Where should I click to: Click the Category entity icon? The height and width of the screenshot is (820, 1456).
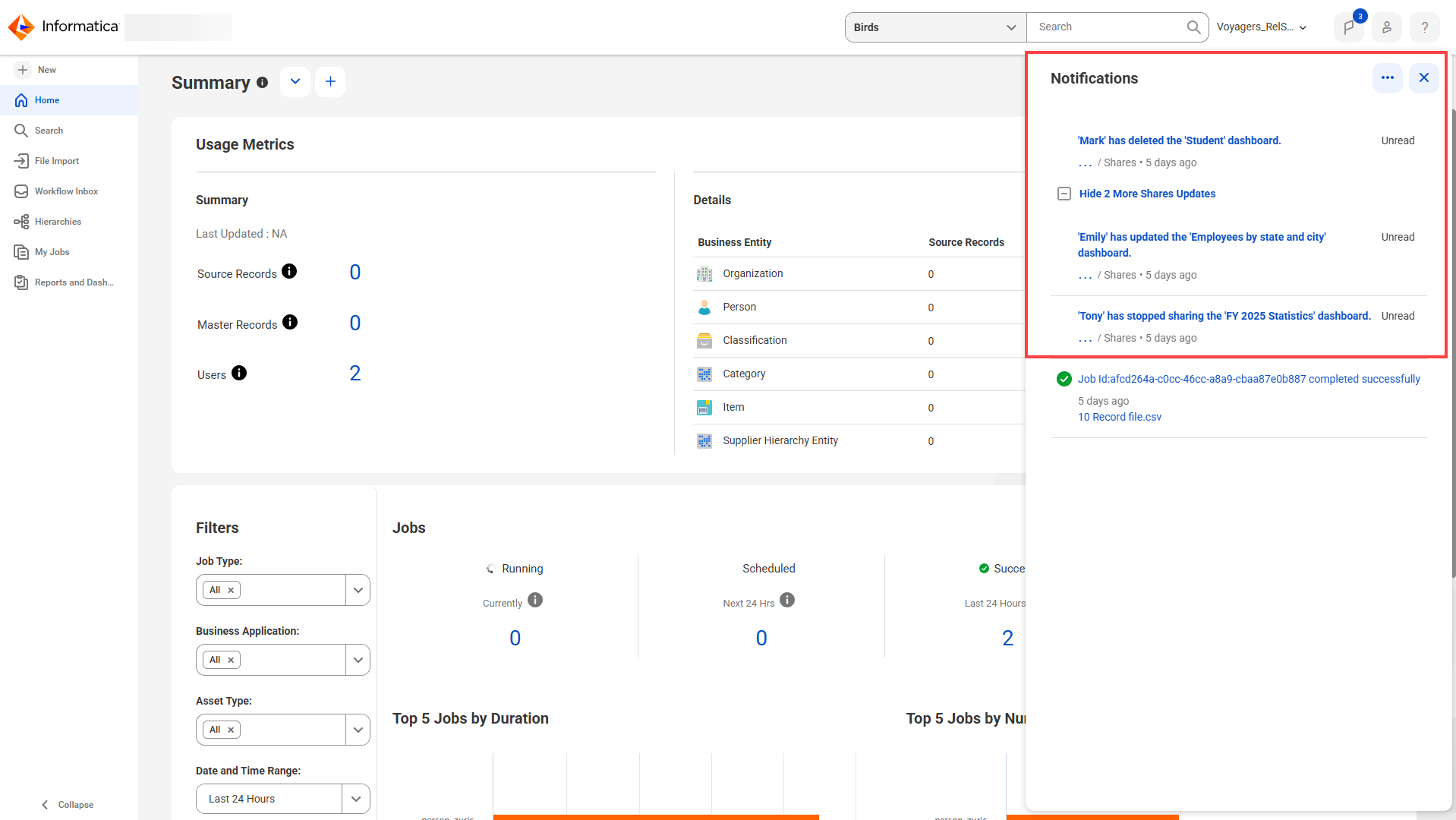704,374
